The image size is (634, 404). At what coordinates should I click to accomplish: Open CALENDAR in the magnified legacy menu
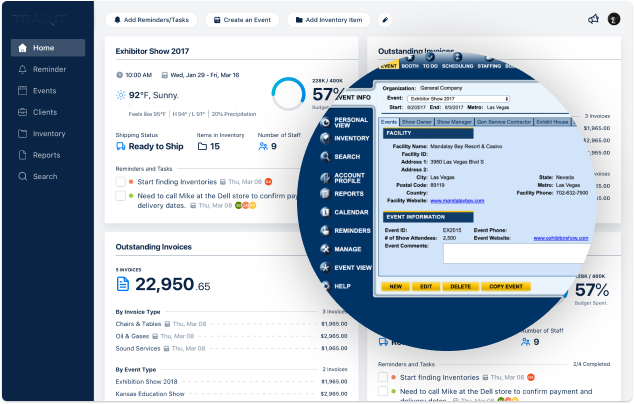[x=344, y=212]
